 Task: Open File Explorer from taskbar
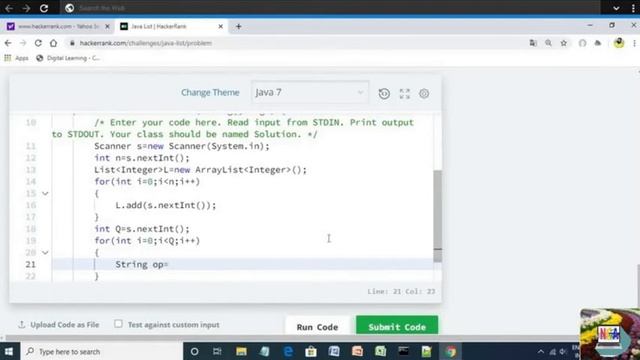[x=241, y=351]
